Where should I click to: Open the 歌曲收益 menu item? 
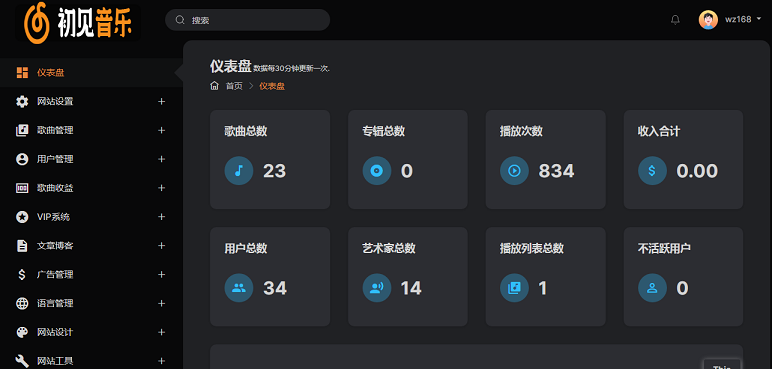pyautogui.click(x=92, y=188)
